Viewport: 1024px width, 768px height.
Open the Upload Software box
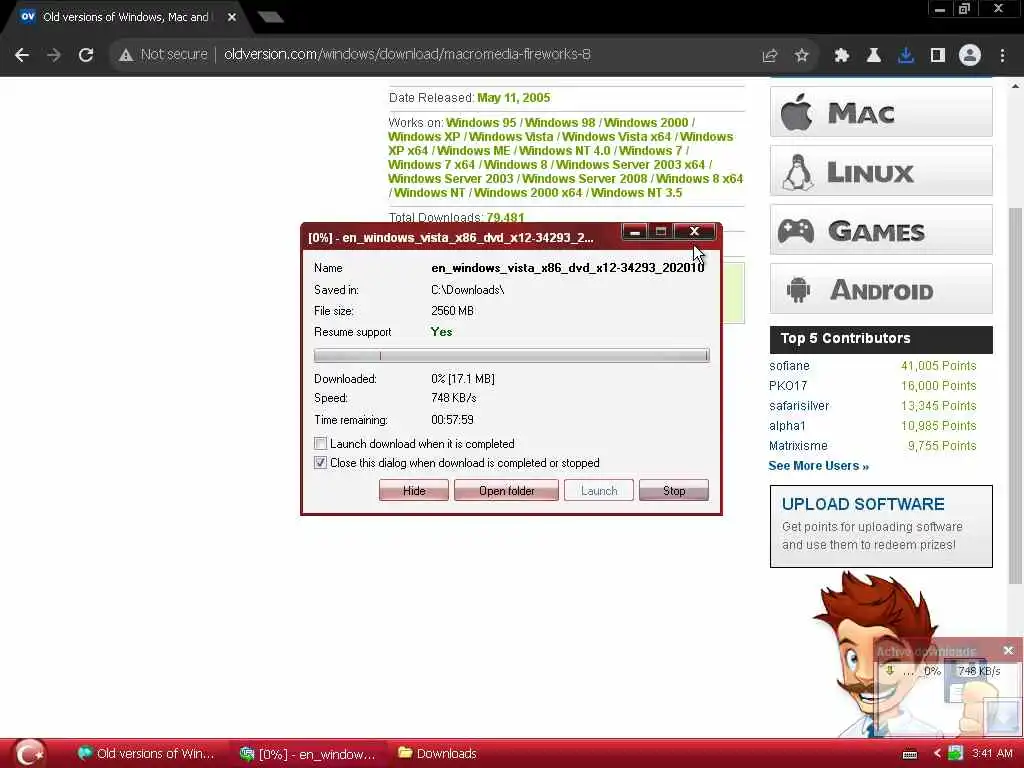[x=881, y=526]
